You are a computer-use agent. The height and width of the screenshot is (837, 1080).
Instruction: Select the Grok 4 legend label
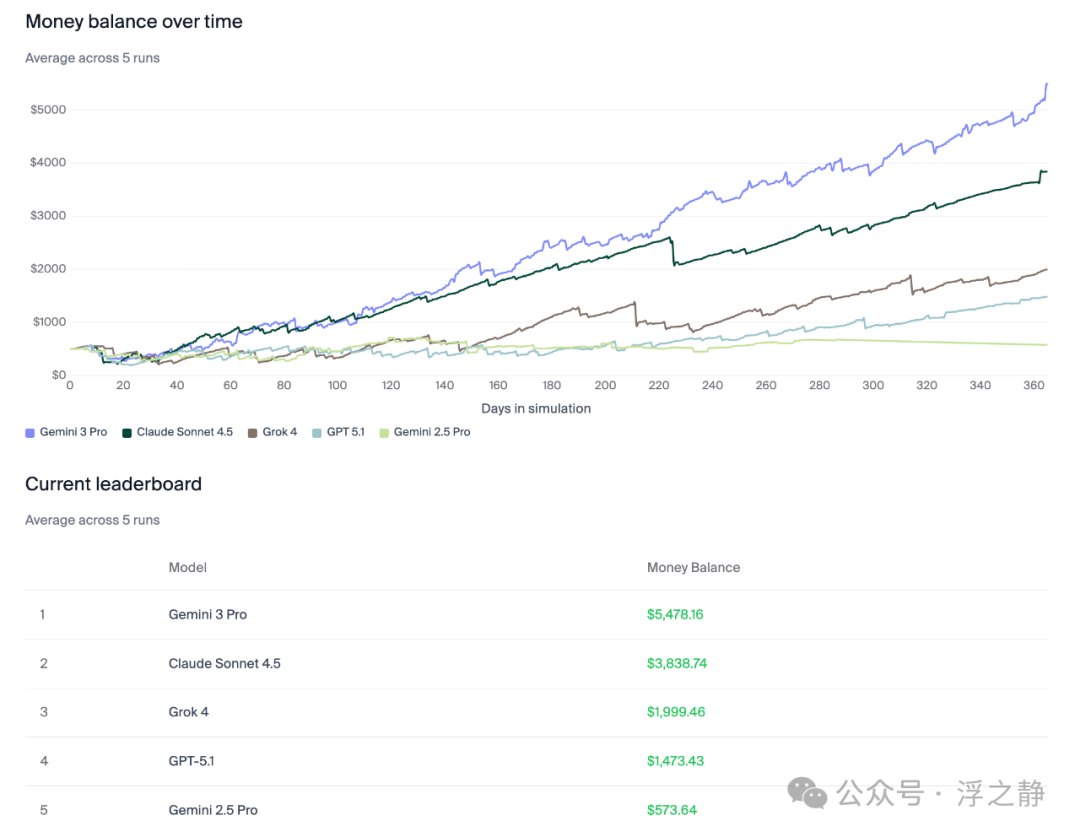(x=280, y=432)
